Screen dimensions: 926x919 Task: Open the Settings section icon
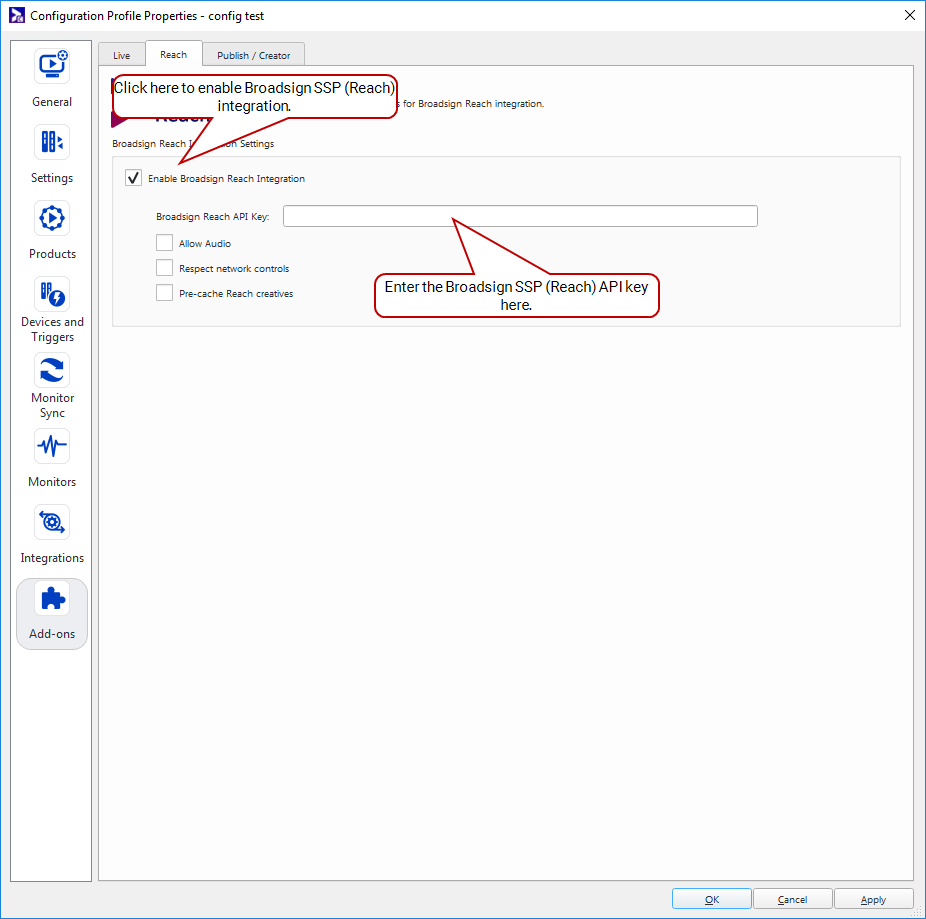[52, 142]
